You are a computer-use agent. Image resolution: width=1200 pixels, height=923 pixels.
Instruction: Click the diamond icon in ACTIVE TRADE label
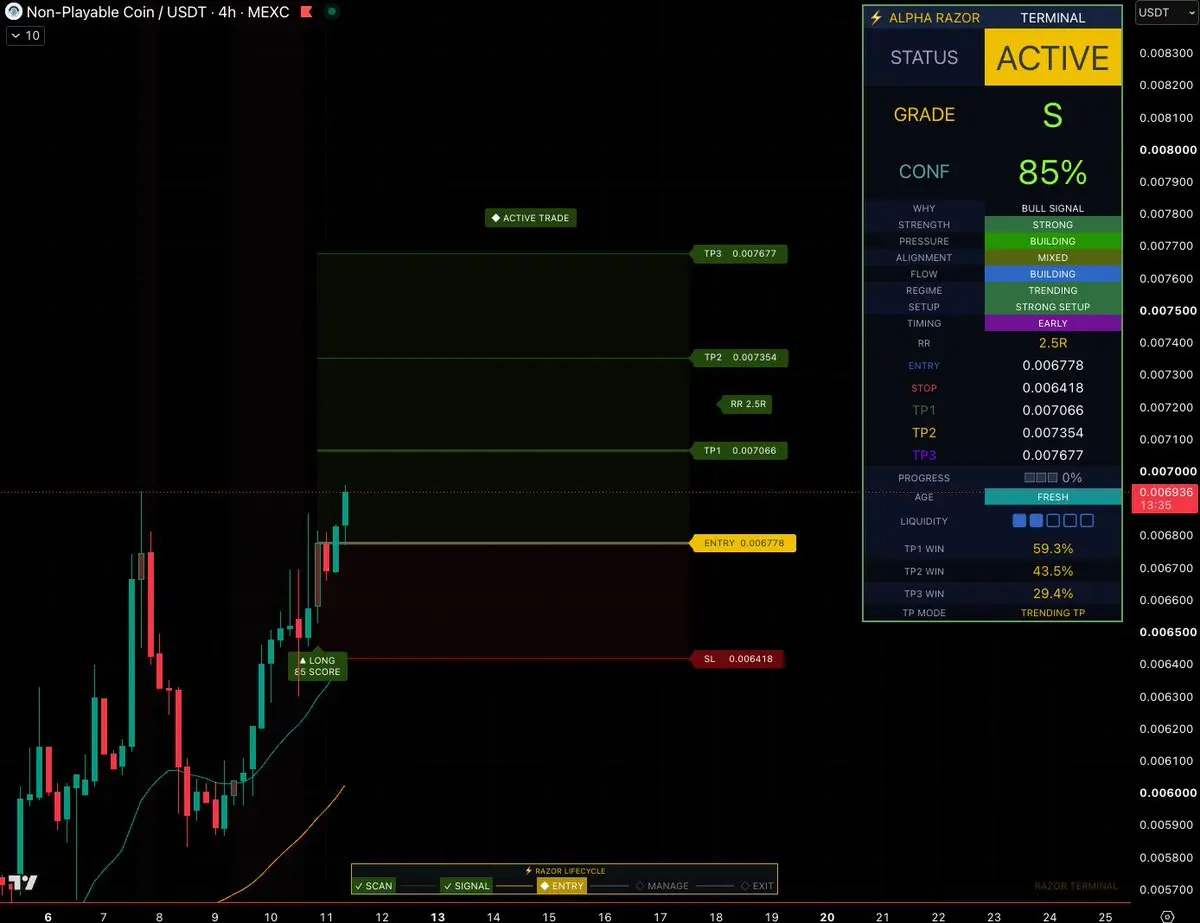click(495, 218)
